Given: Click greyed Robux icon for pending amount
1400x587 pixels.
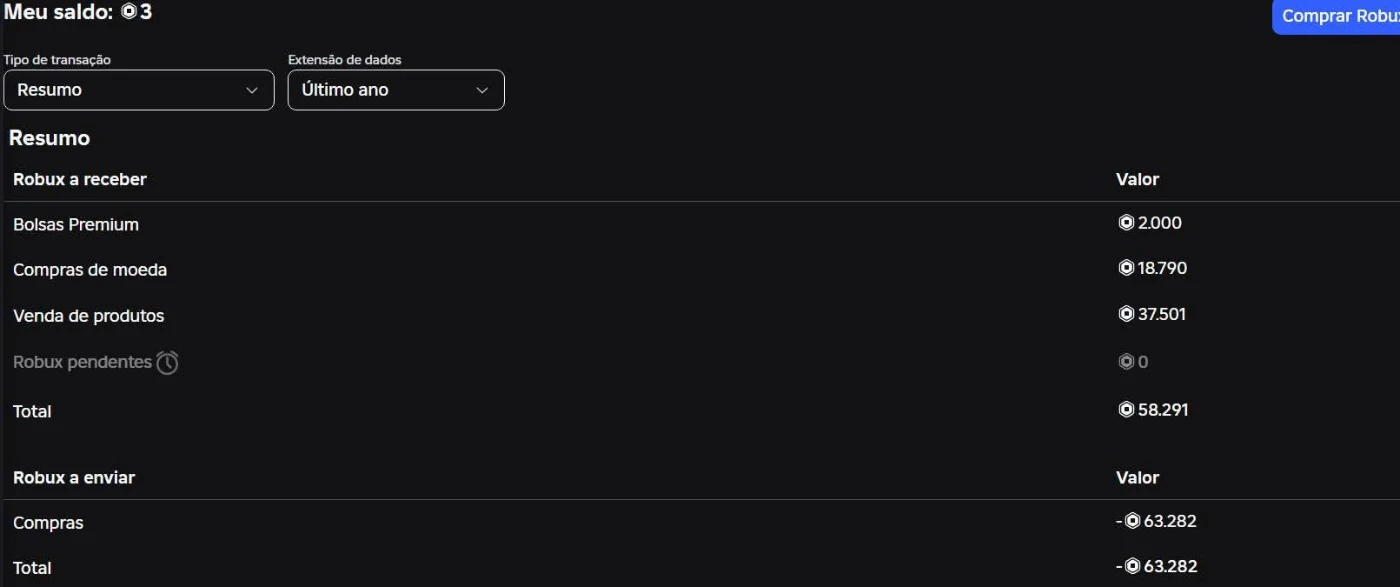Looking at the screenshot, I should (1126, 362).
